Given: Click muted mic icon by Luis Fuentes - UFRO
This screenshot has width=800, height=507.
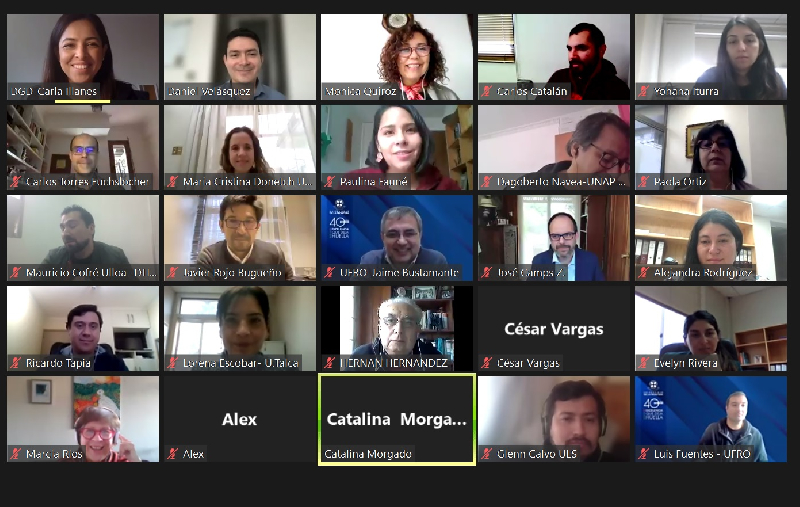Looking at the screenshot, I should click(644, 453).
